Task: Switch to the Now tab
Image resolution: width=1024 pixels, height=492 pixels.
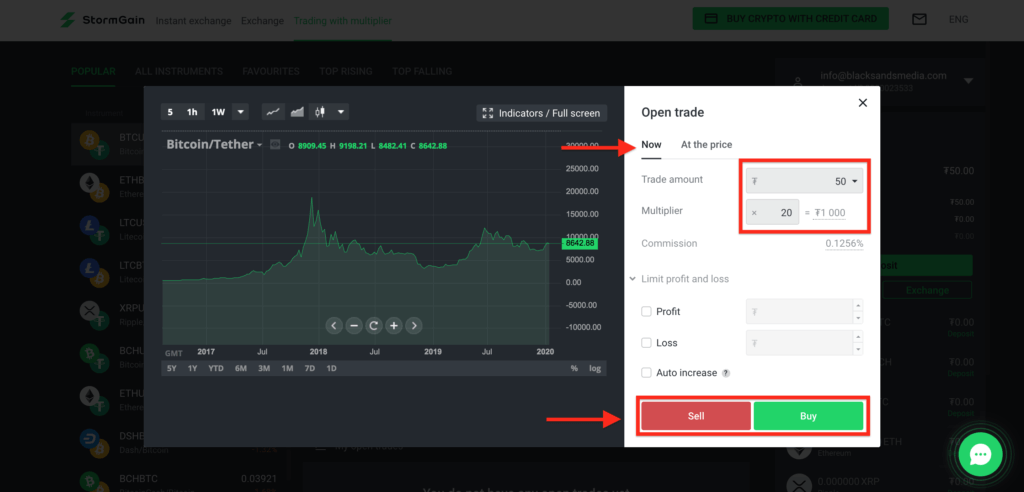Action: tap(651, 145)
